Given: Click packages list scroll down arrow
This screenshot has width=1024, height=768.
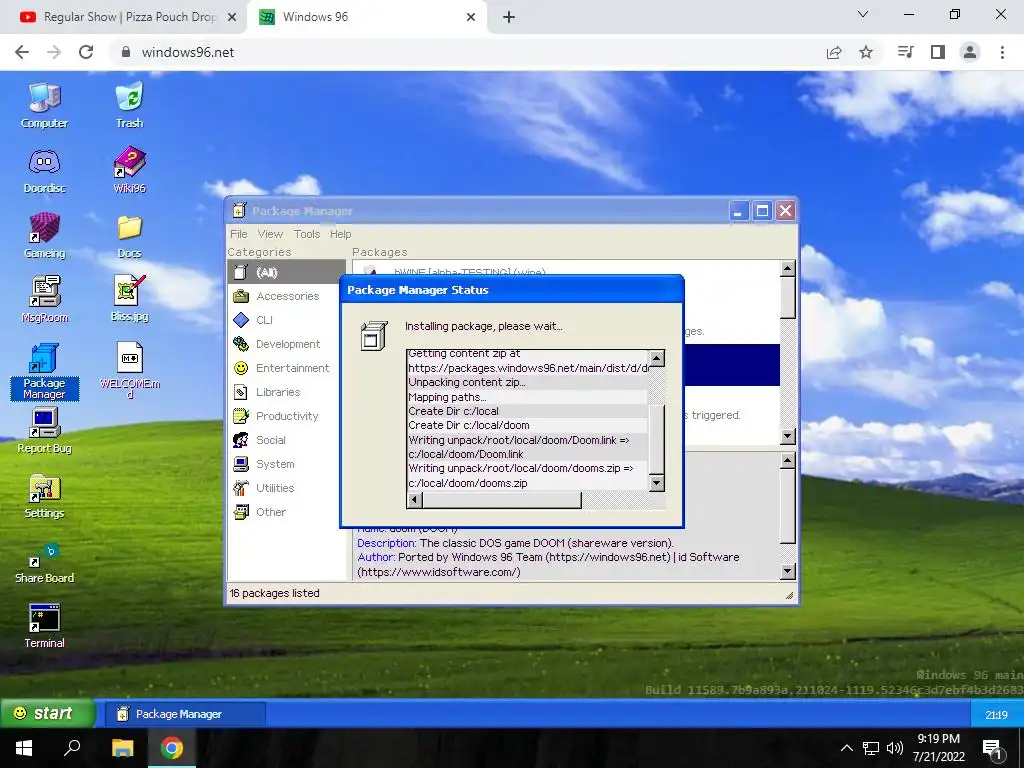Looking at the screenshot, I should pos(788,436).
